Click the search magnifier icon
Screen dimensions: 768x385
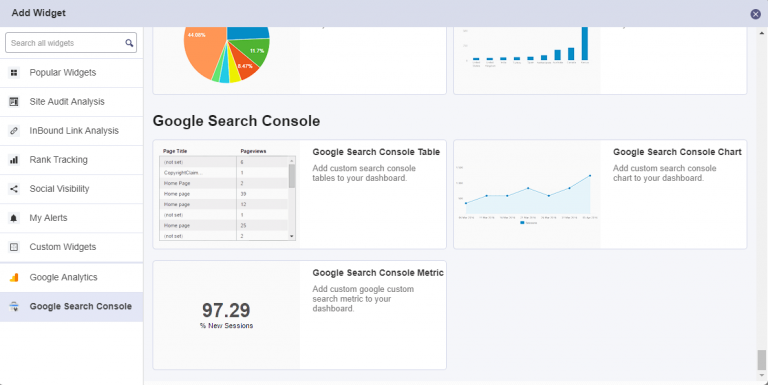click(x=129, y=43)
